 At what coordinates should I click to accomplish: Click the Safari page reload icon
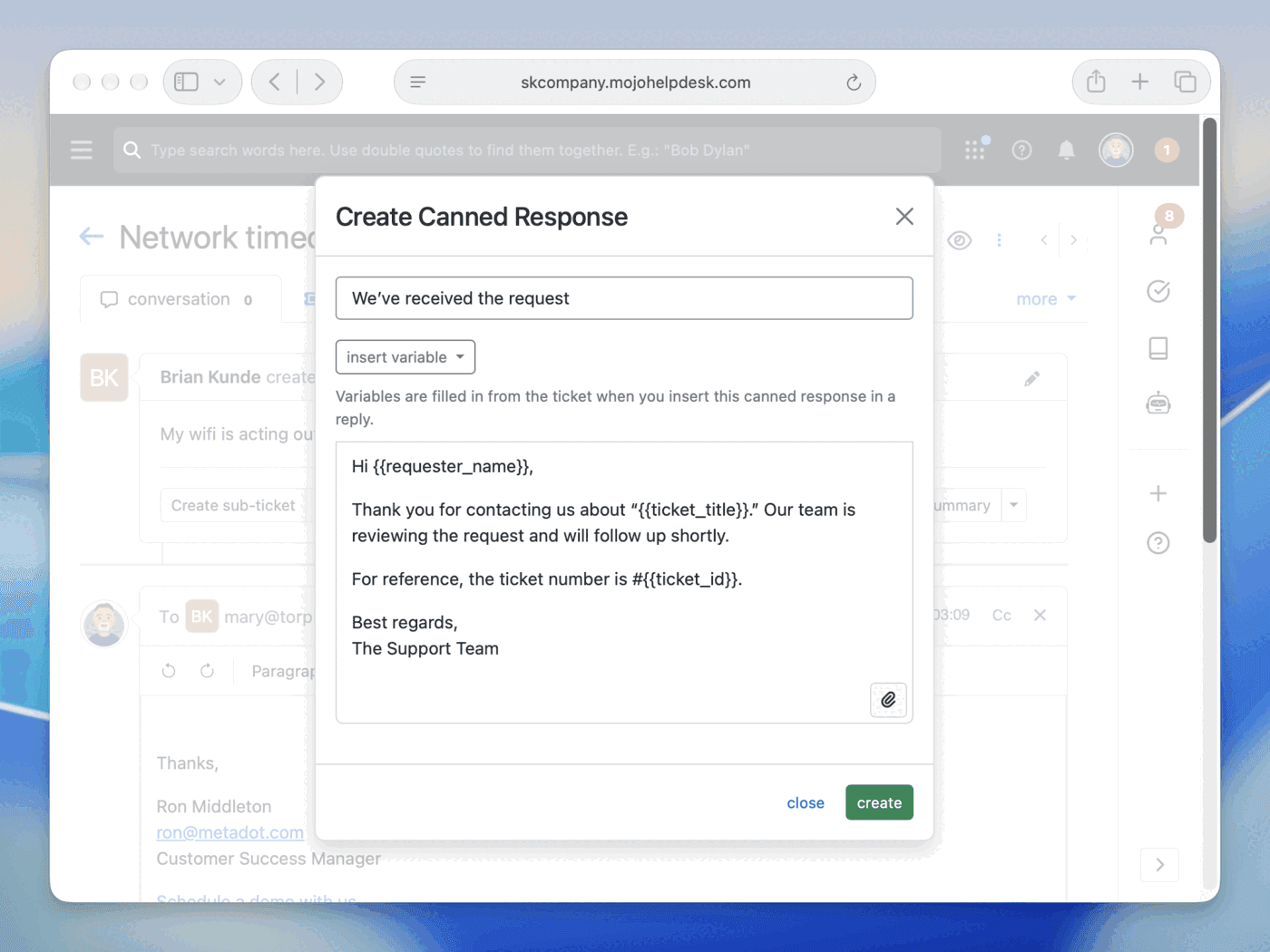[854, 83]
